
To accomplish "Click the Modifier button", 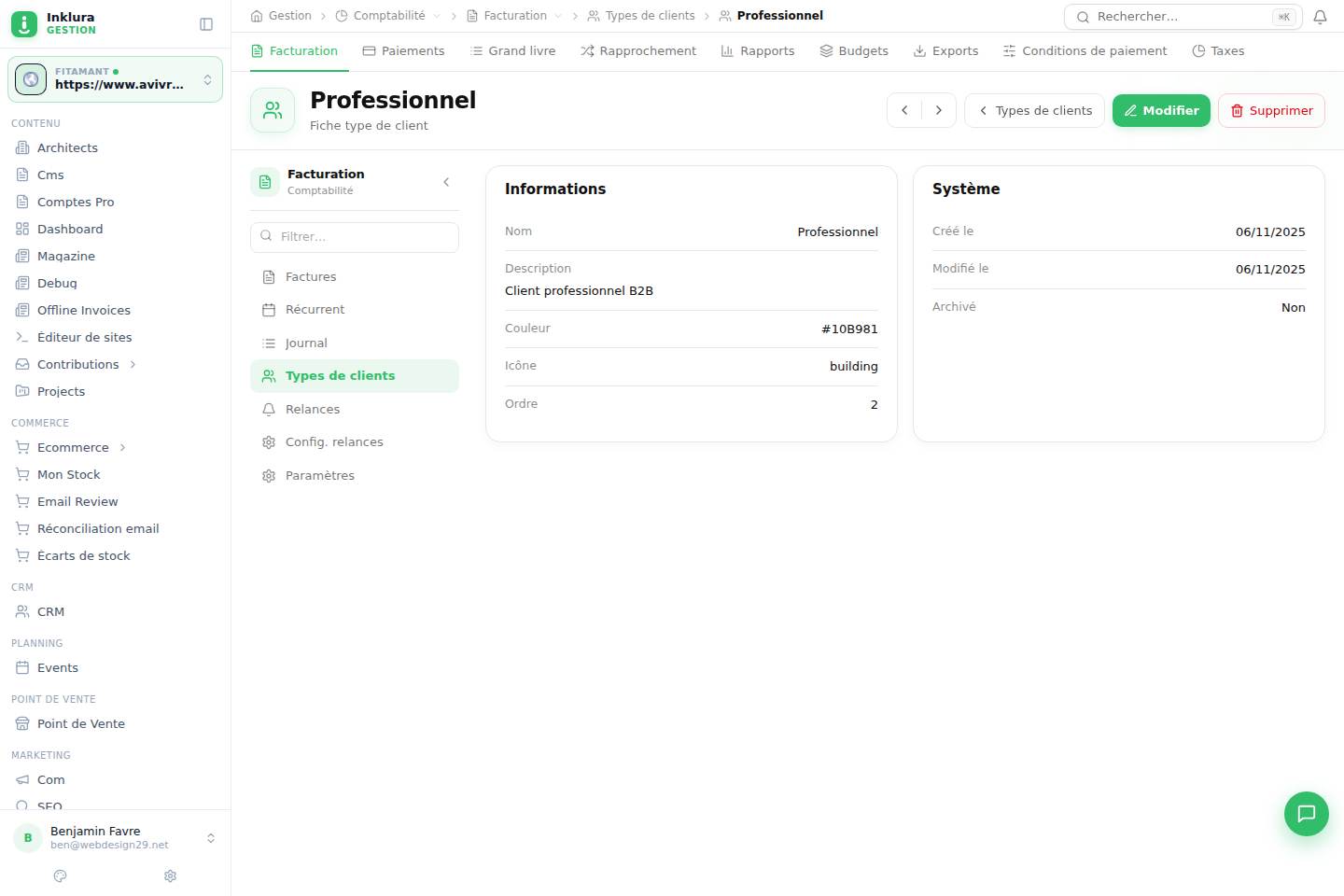I will [1161, 110].
